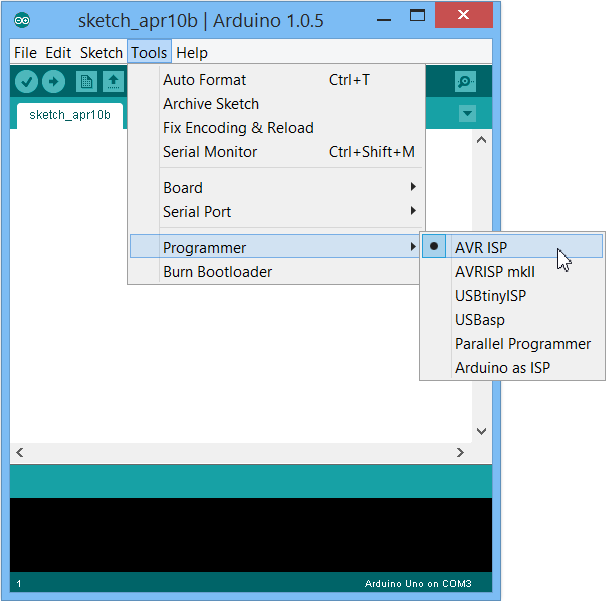Click the New sketch file icon
The height and width of the screenshot is (601, 606).
pyautogui.click(x=86, y=82)
